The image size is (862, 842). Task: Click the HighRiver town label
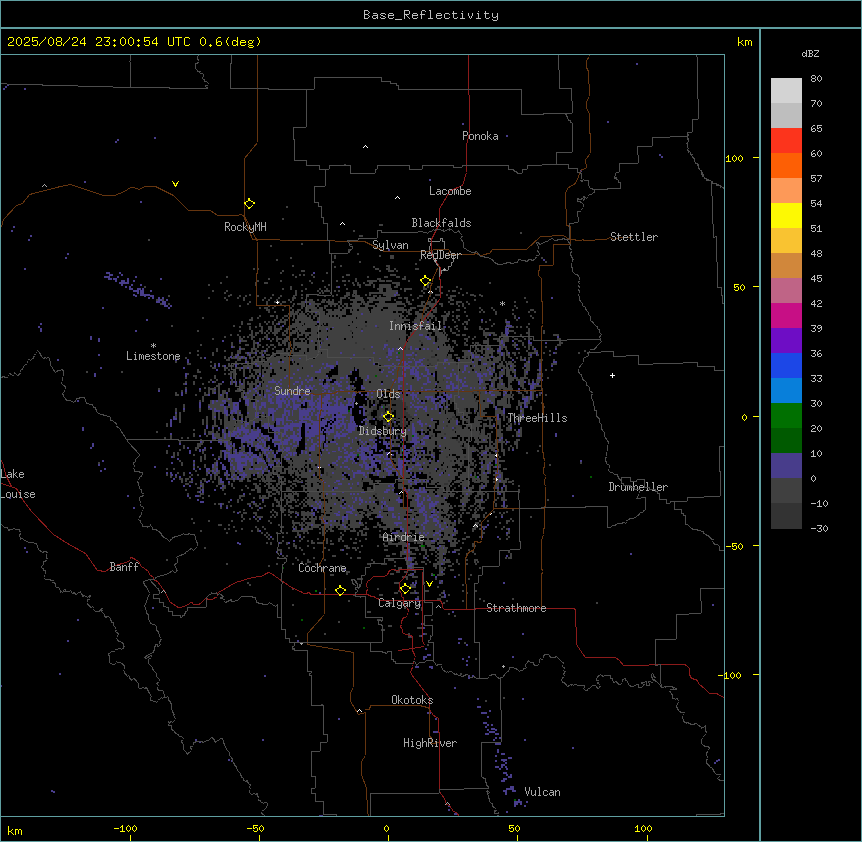pyautogui.click(x=430, y=743)
